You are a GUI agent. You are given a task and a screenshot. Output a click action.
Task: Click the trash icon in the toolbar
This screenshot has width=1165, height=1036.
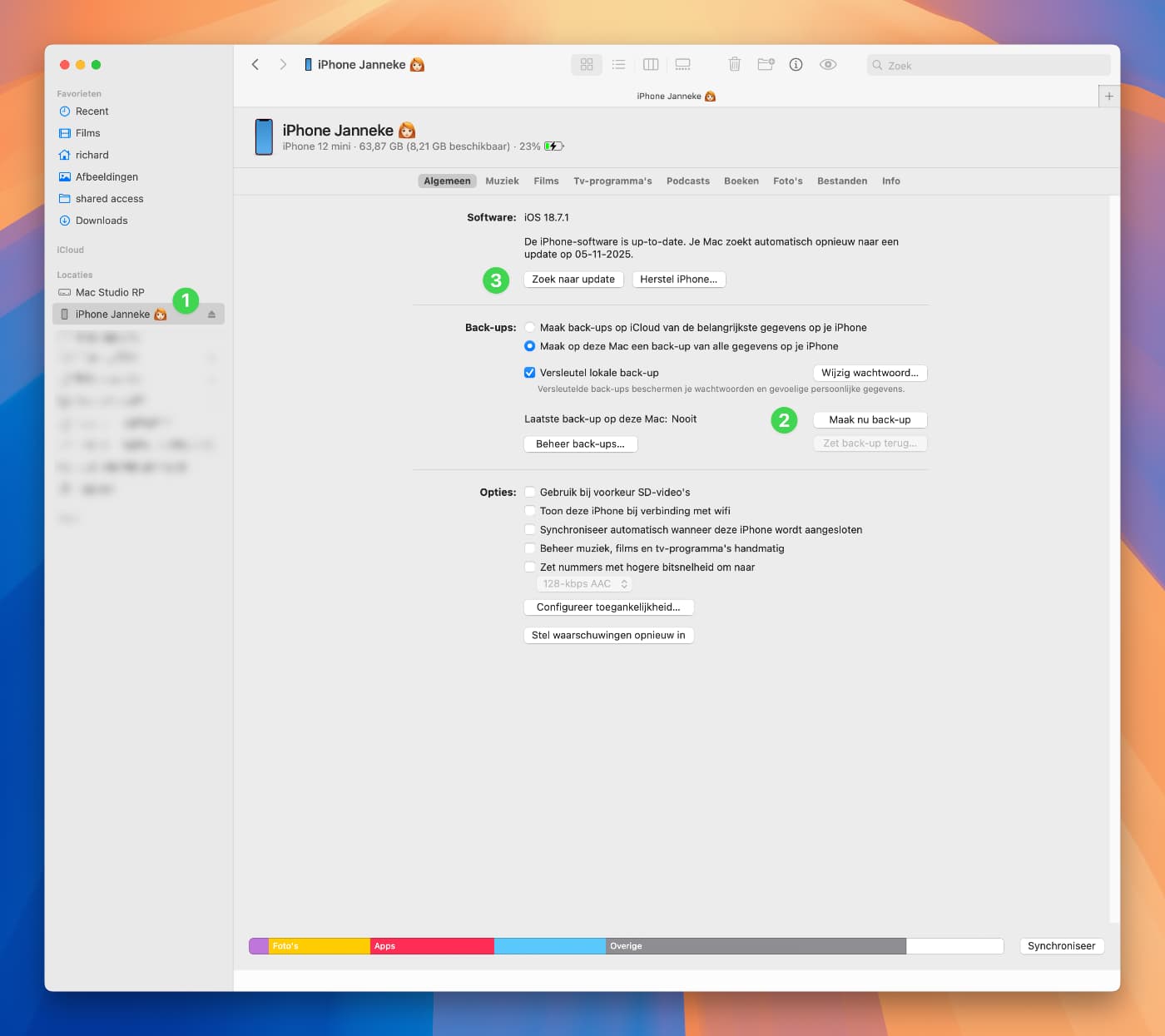pos(735,64)
